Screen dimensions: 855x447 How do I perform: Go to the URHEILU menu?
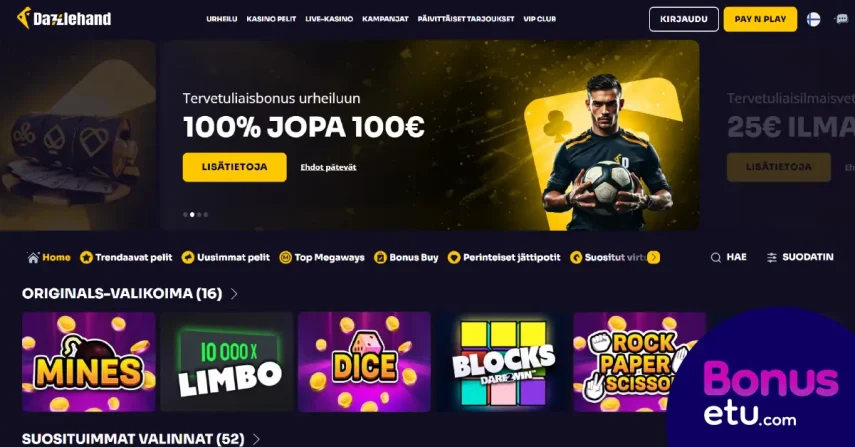tap(221, 19)
